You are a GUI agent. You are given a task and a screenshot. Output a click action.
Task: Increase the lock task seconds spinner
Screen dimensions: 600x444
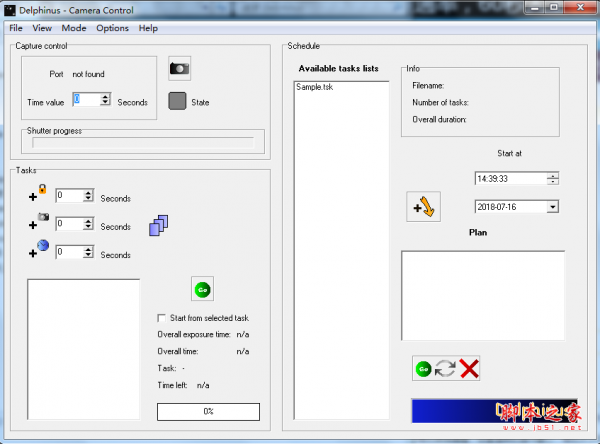click(88, 193)
